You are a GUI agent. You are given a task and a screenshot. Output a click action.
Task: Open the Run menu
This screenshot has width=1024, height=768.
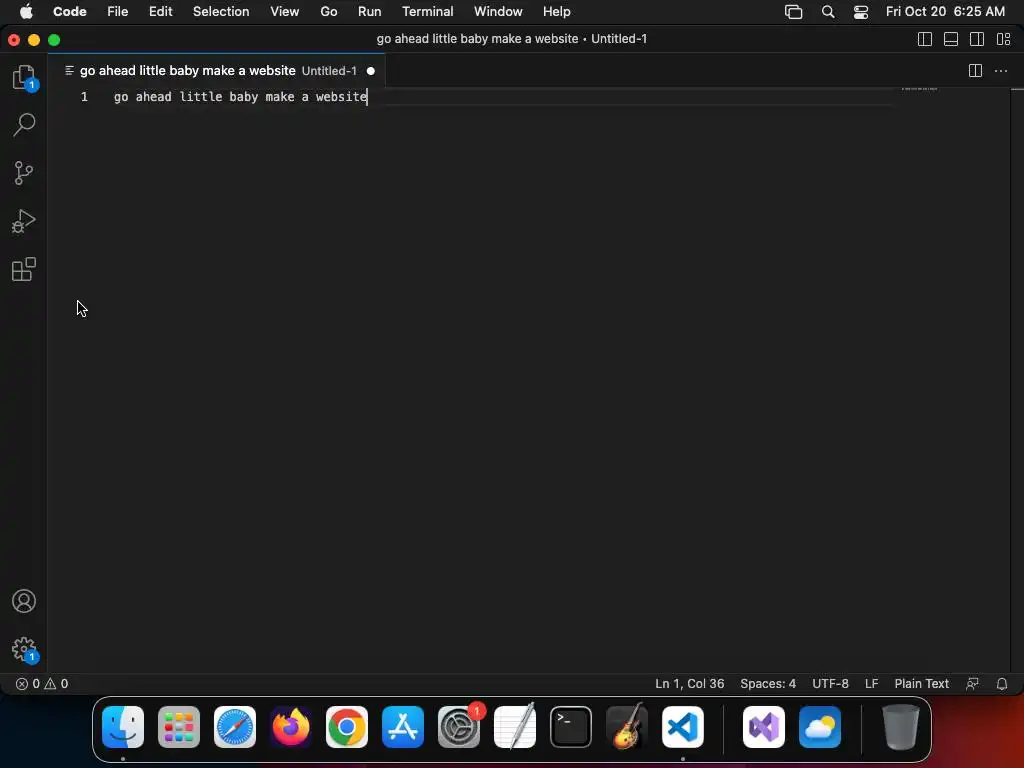tap(369, 12)
